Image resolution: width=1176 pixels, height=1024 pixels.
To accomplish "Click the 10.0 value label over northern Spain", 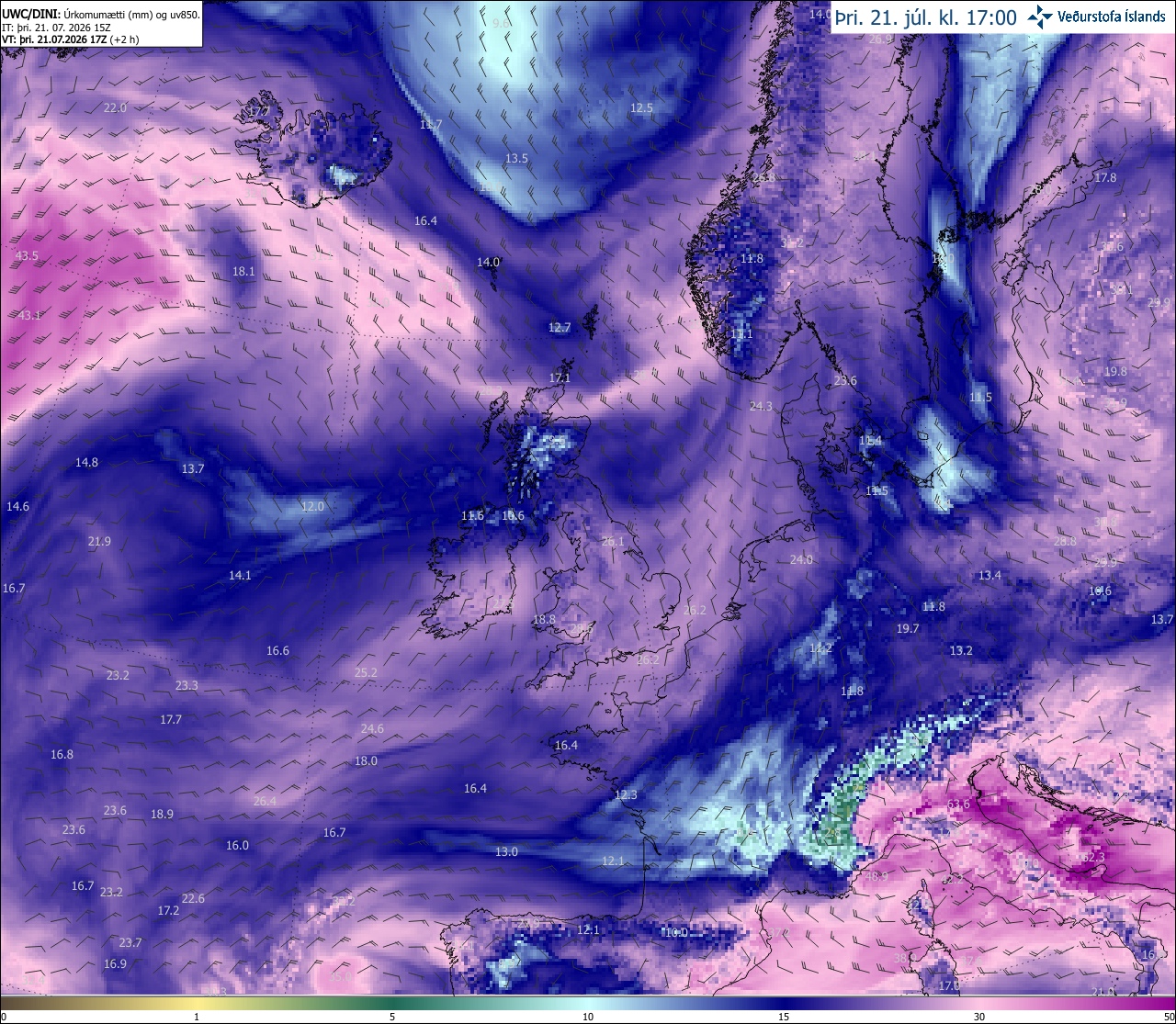I will coord(675,932).
